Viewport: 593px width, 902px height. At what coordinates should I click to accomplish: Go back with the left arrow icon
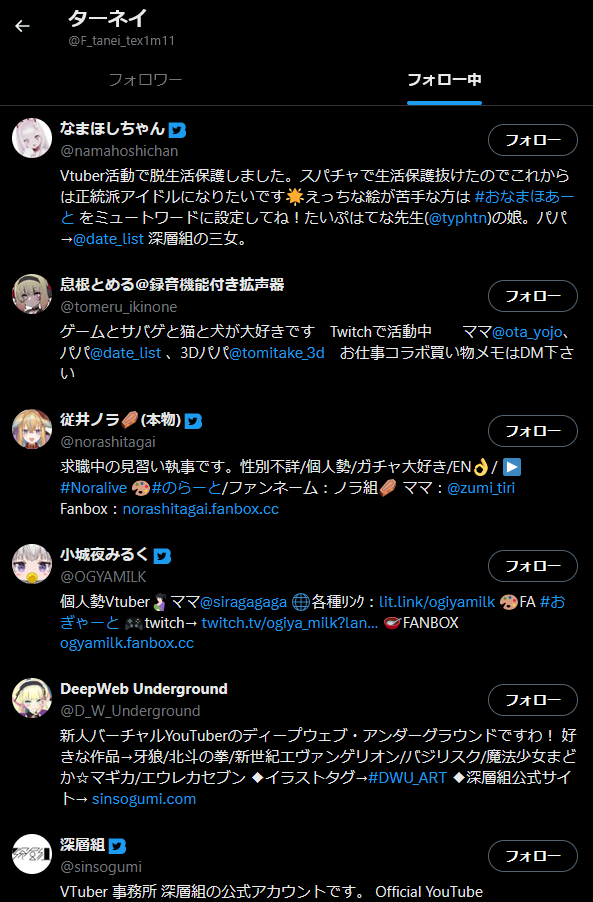point(22,26)
